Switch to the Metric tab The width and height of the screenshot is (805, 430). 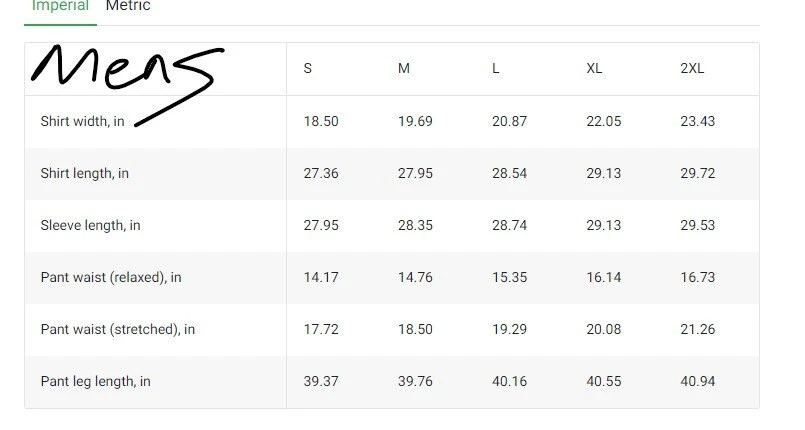tap(128, 6)
